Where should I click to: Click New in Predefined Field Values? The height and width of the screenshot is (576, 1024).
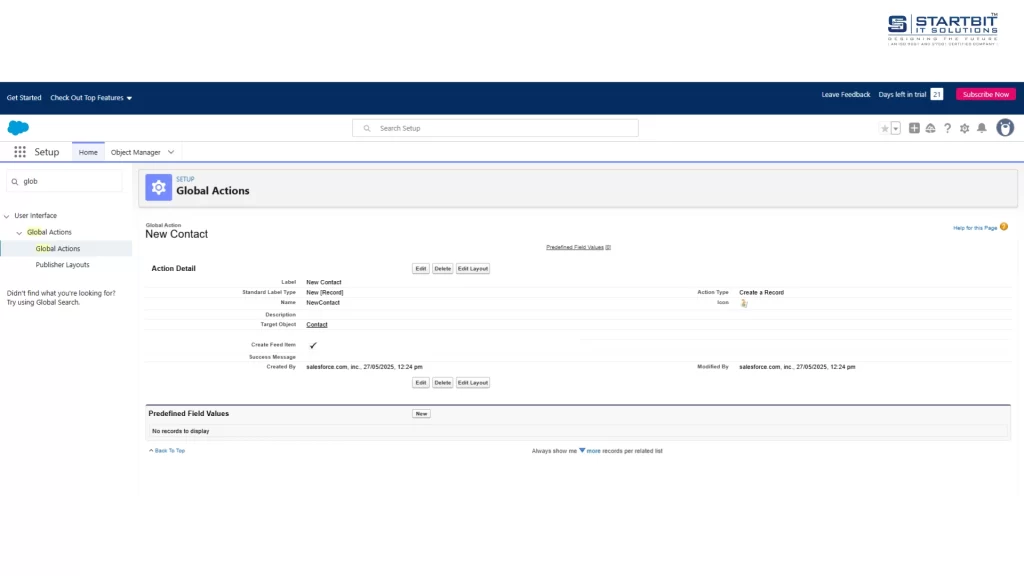tap(421, 413)
